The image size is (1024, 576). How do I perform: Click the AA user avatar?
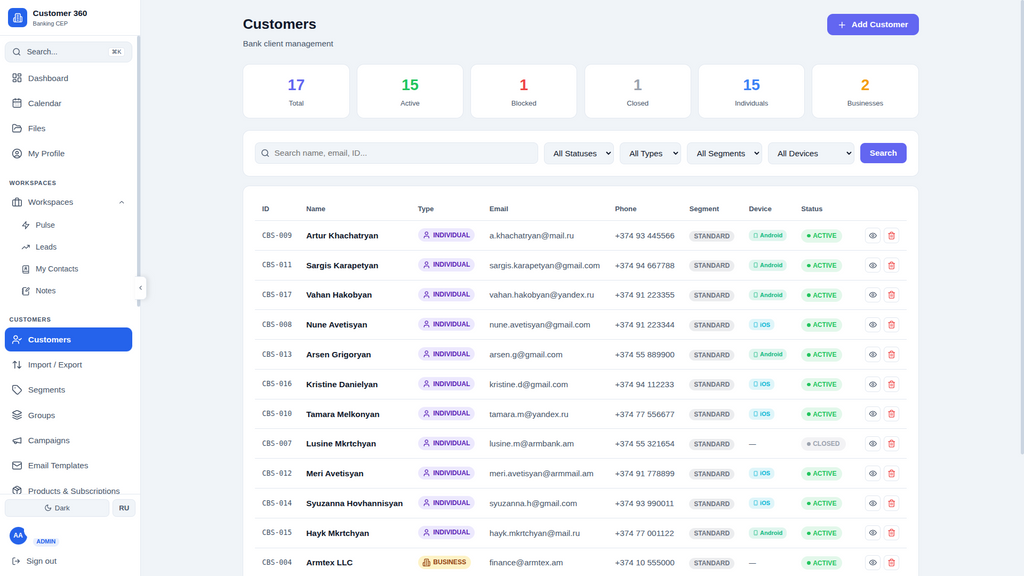click(18, 536)
